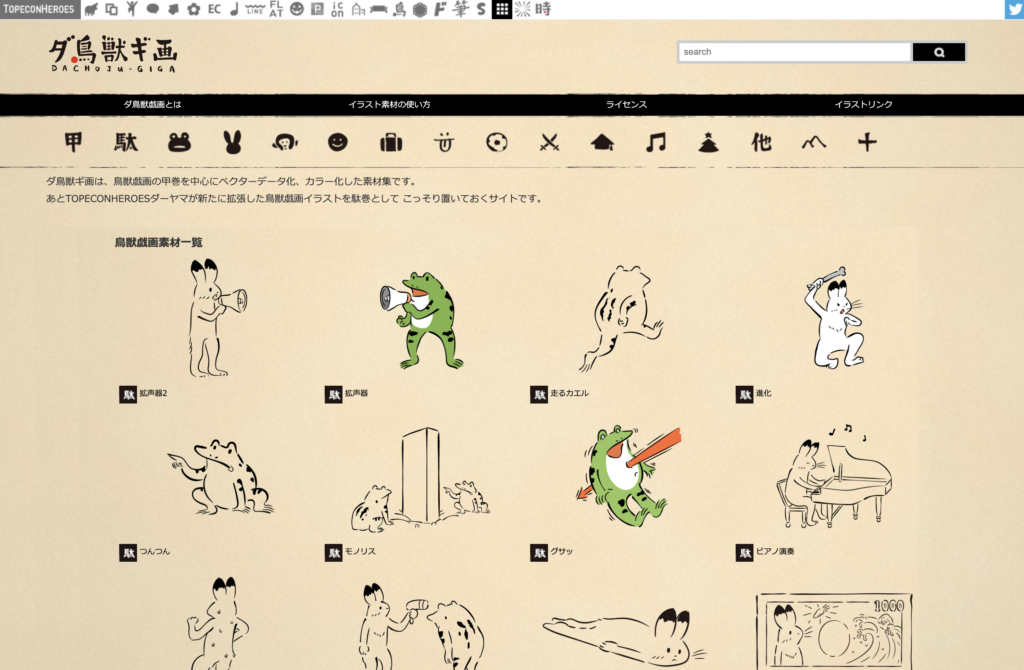Select the graduation cap category icon
This screenshot has height=670, width=1024.
point(602,143)
